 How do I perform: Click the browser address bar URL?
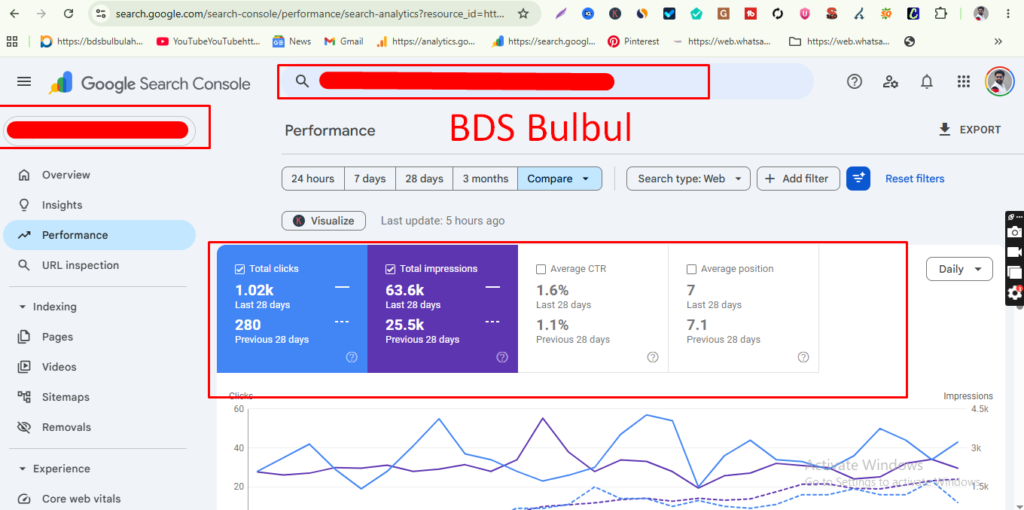310,13
